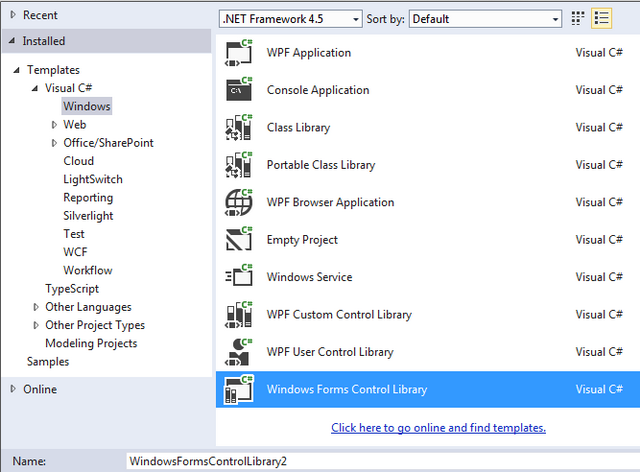This screenshot has width=640, height=472.
Task: Select the Windows Forms Control Library name
Action: [x=347, y=389]
